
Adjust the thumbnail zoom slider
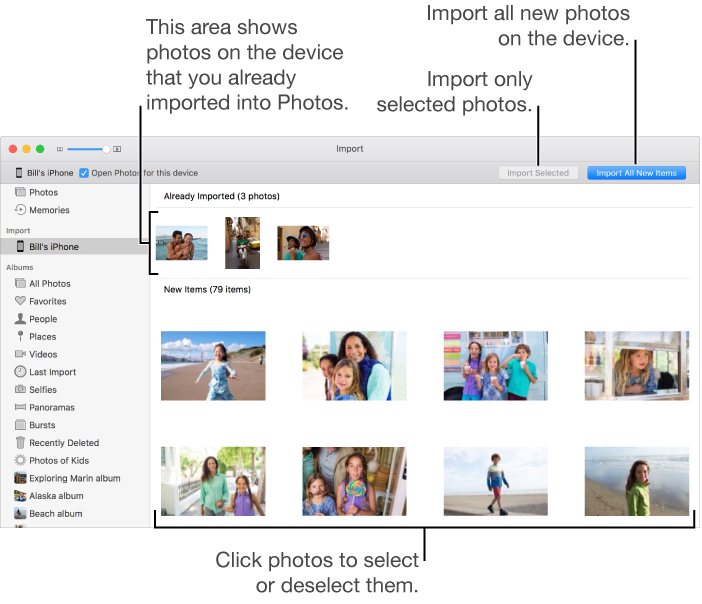(x=88, y=149)
